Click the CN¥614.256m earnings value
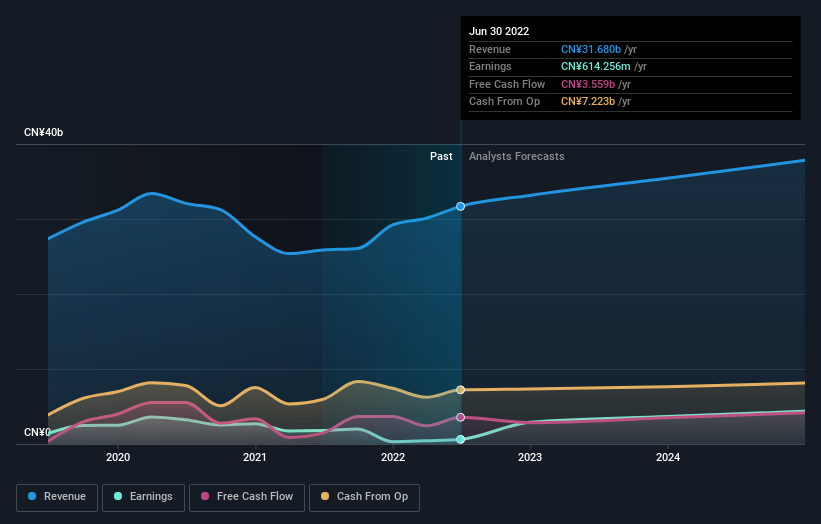 595,66
